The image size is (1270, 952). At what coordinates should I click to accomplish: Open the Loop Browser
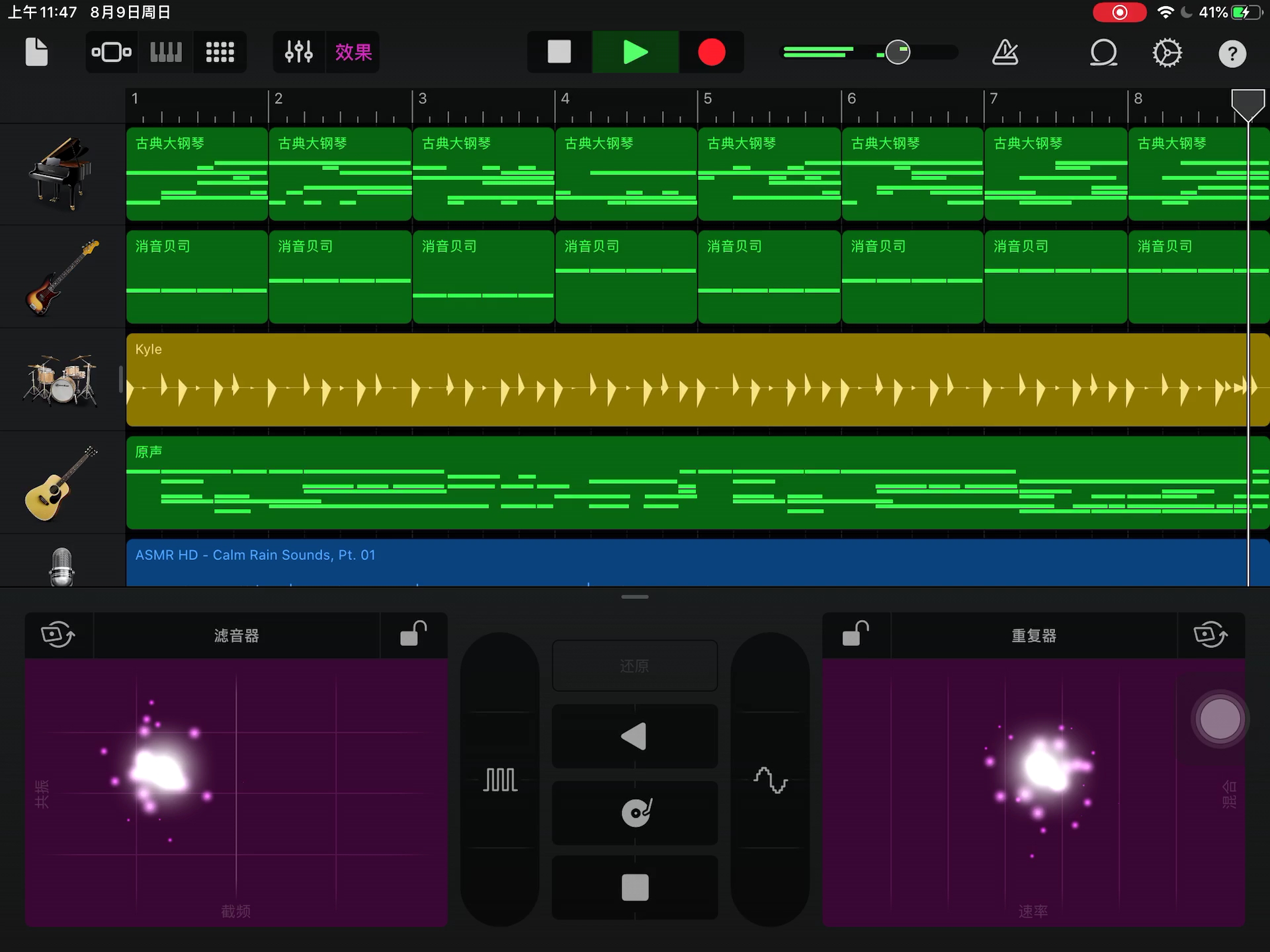[1103, 52]
